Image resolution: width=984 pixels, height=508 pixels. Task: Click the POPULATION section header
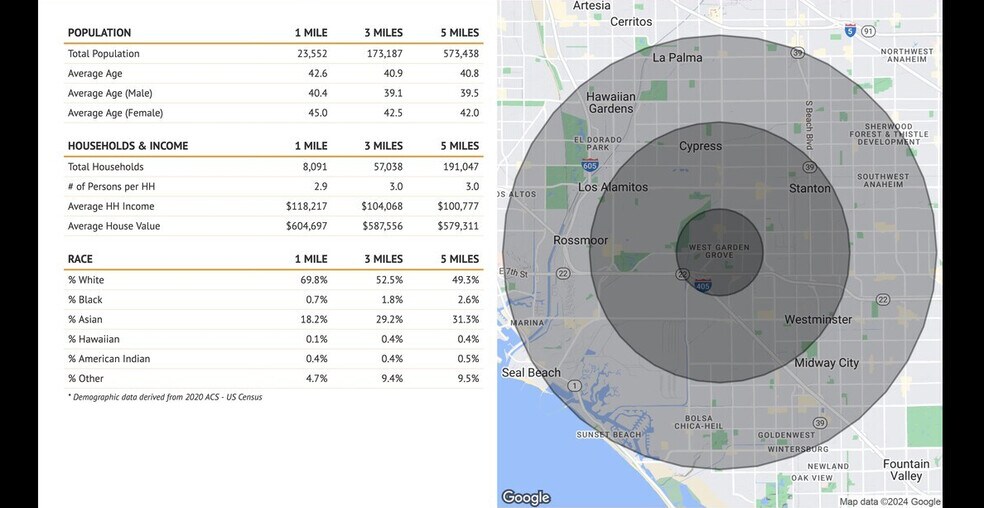[99, 33]
